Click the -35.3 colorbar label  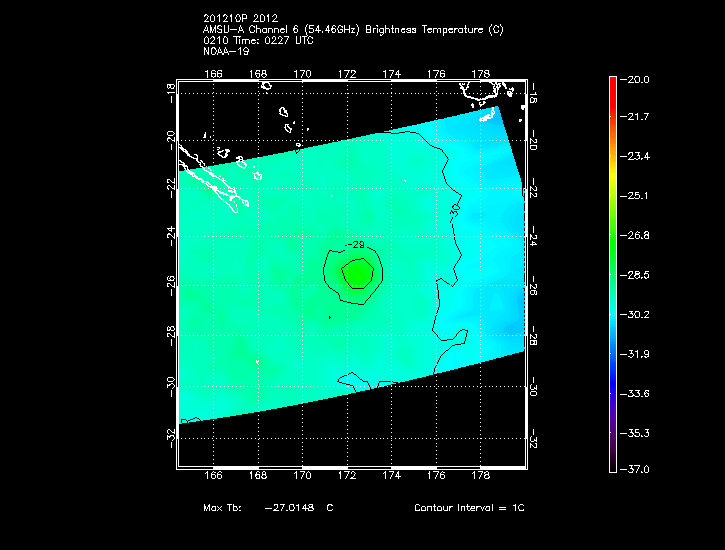point(634,433)
